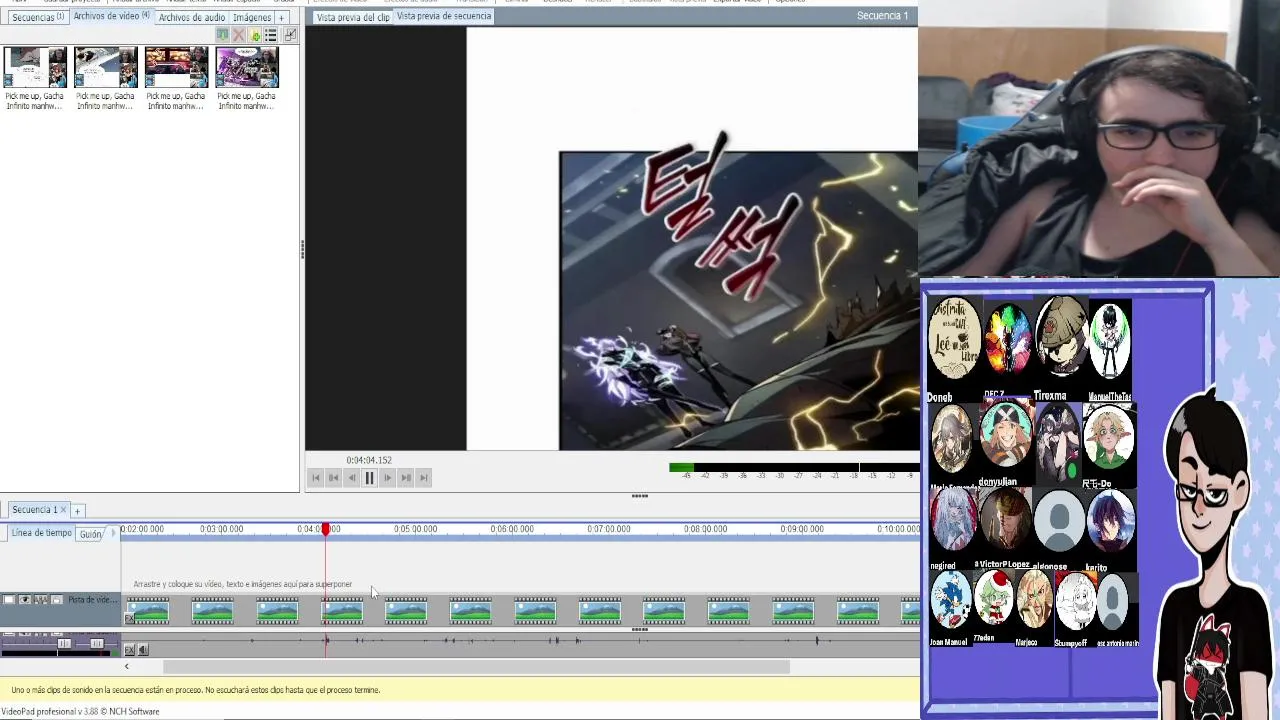
Task: Switch to Vista previa del clip tab
Action: pyautogui.click(x=352, y=17)
